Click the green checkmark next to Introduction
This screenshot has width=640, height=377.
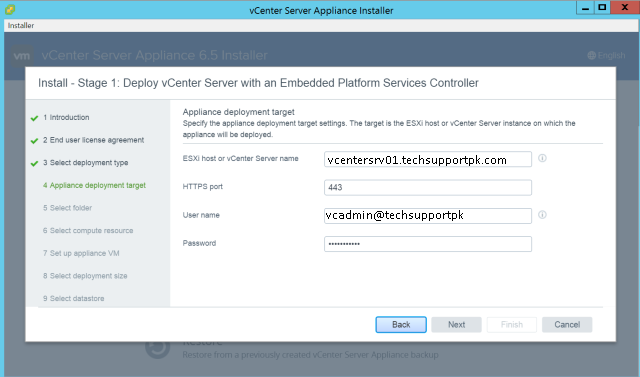pyautogui.click(x=34, y=118)
